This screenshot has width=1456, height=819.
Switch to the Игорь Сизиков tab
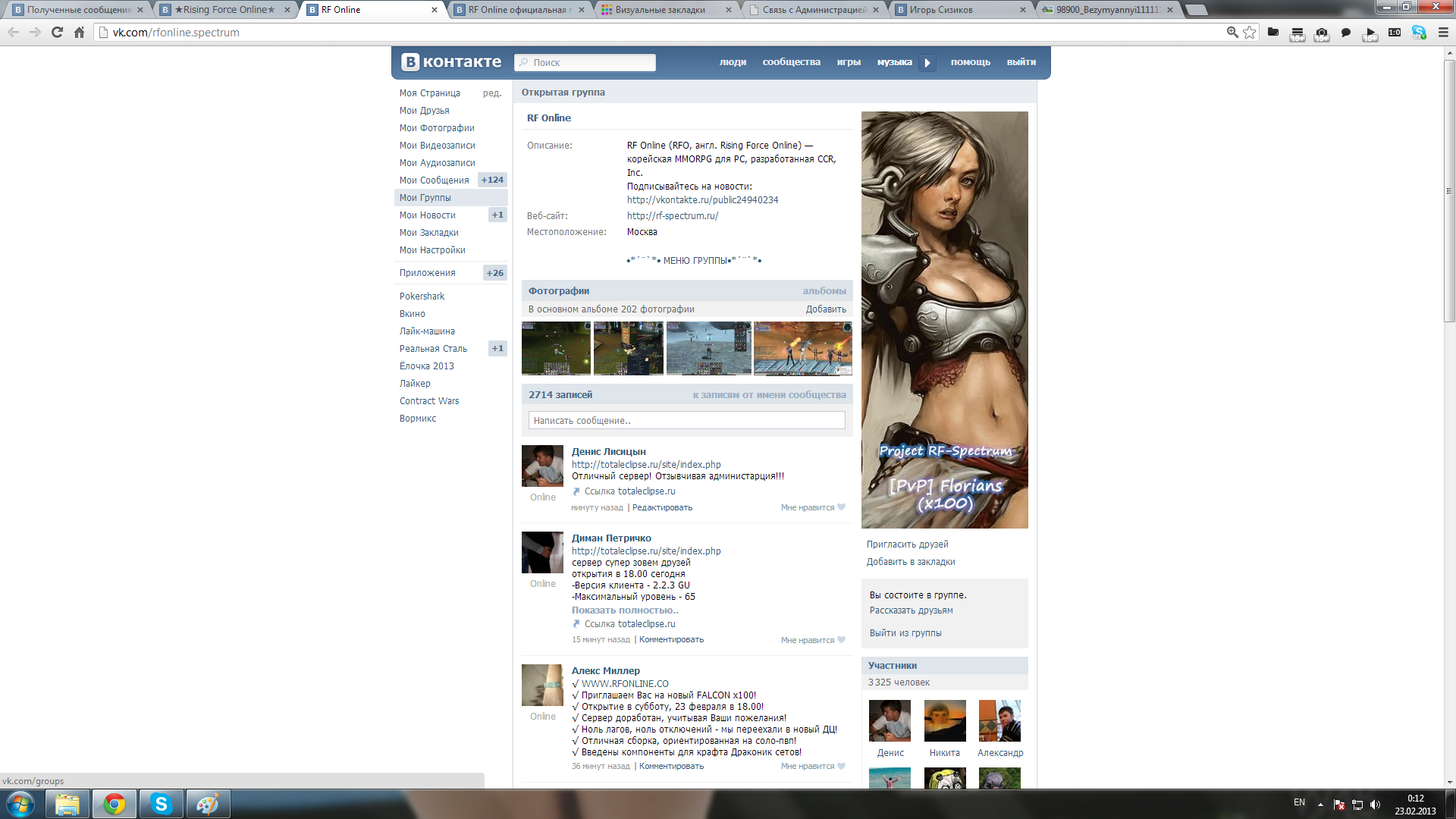[961, 10]
